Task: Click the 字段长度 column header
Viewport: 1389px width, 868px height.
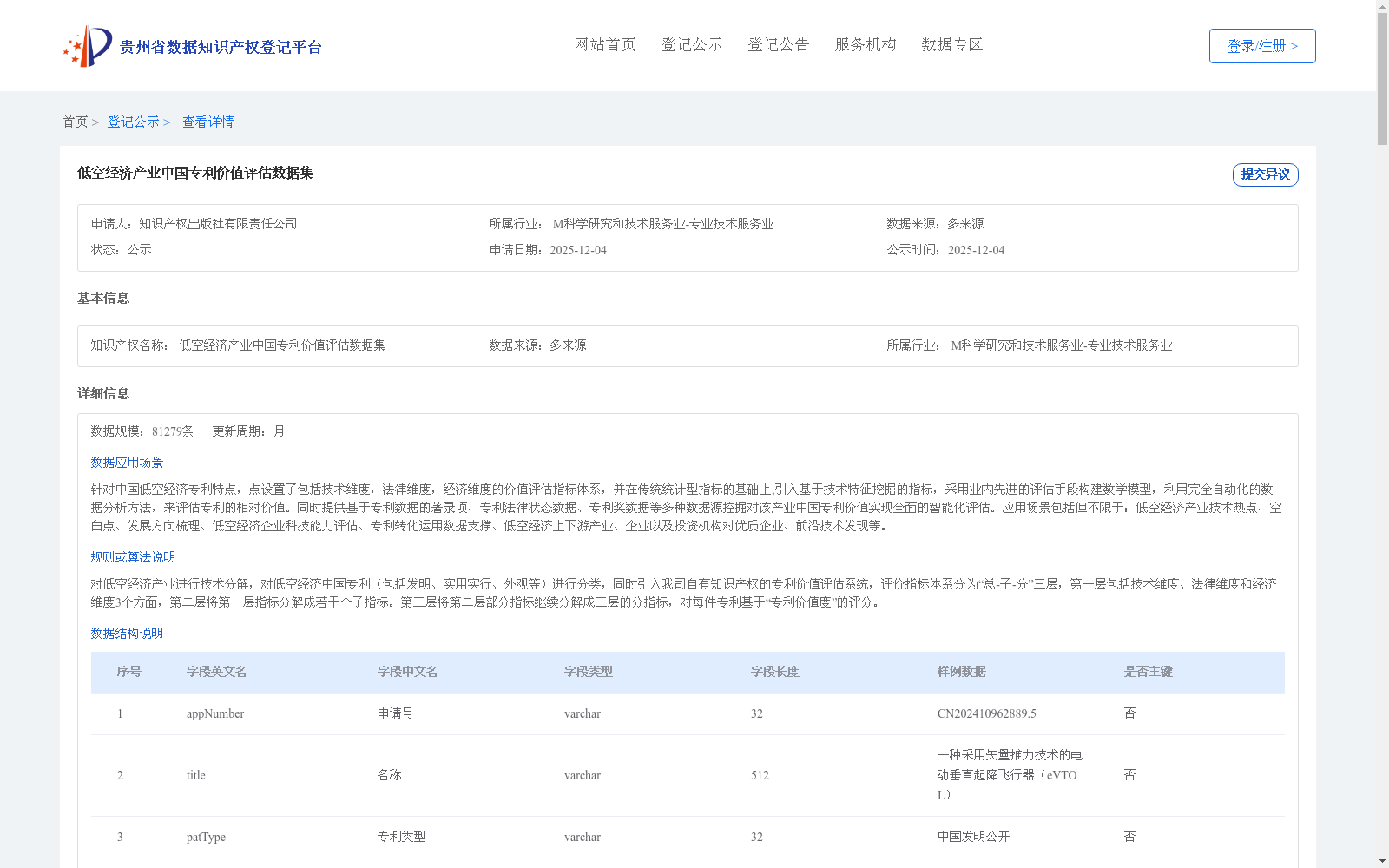Action: tap(775, 672)
